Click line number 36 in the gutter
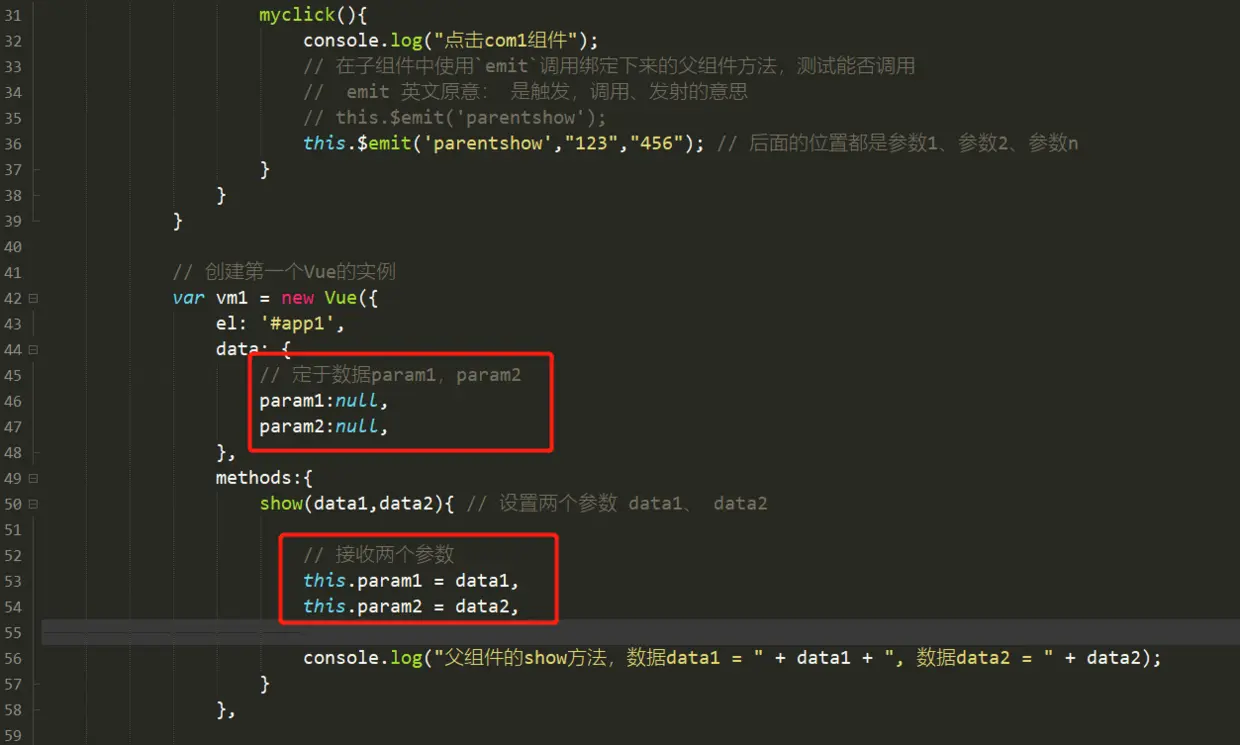This screenshot has width=1240, height=745. (13, 143)
